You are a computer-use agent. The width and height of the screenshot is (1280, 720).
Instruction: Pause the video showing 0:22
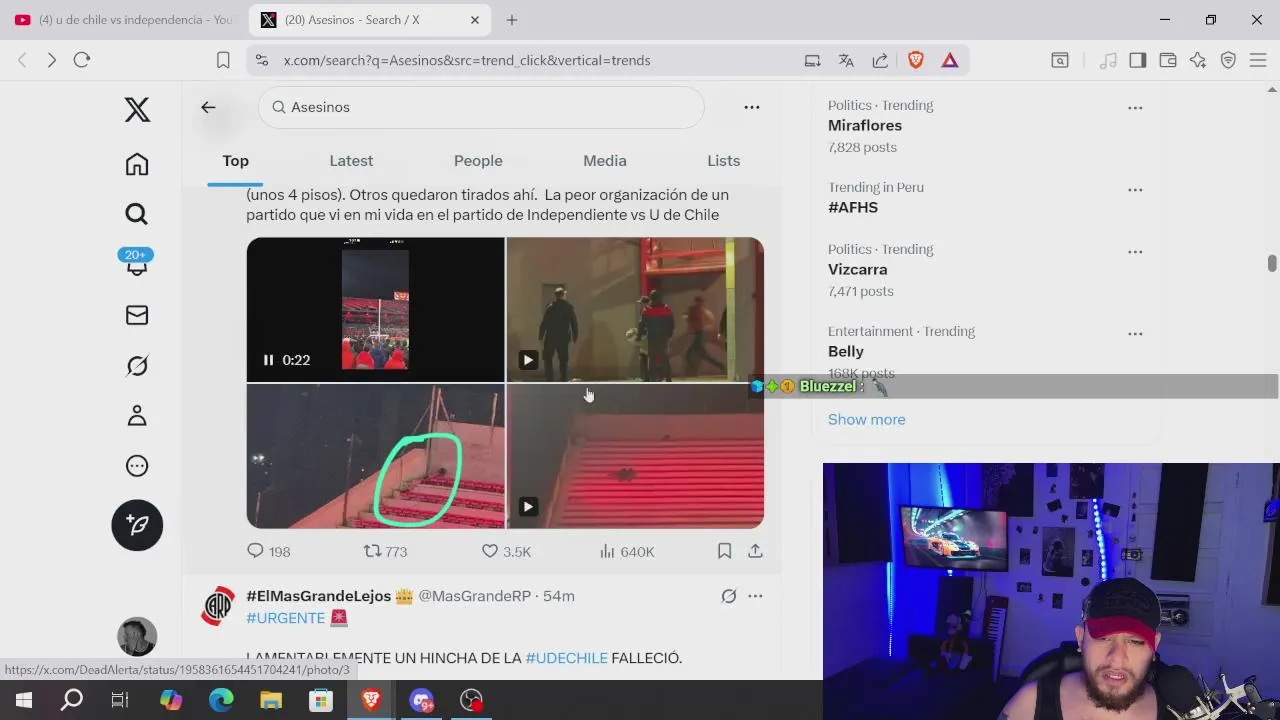(x=268, y=360)
